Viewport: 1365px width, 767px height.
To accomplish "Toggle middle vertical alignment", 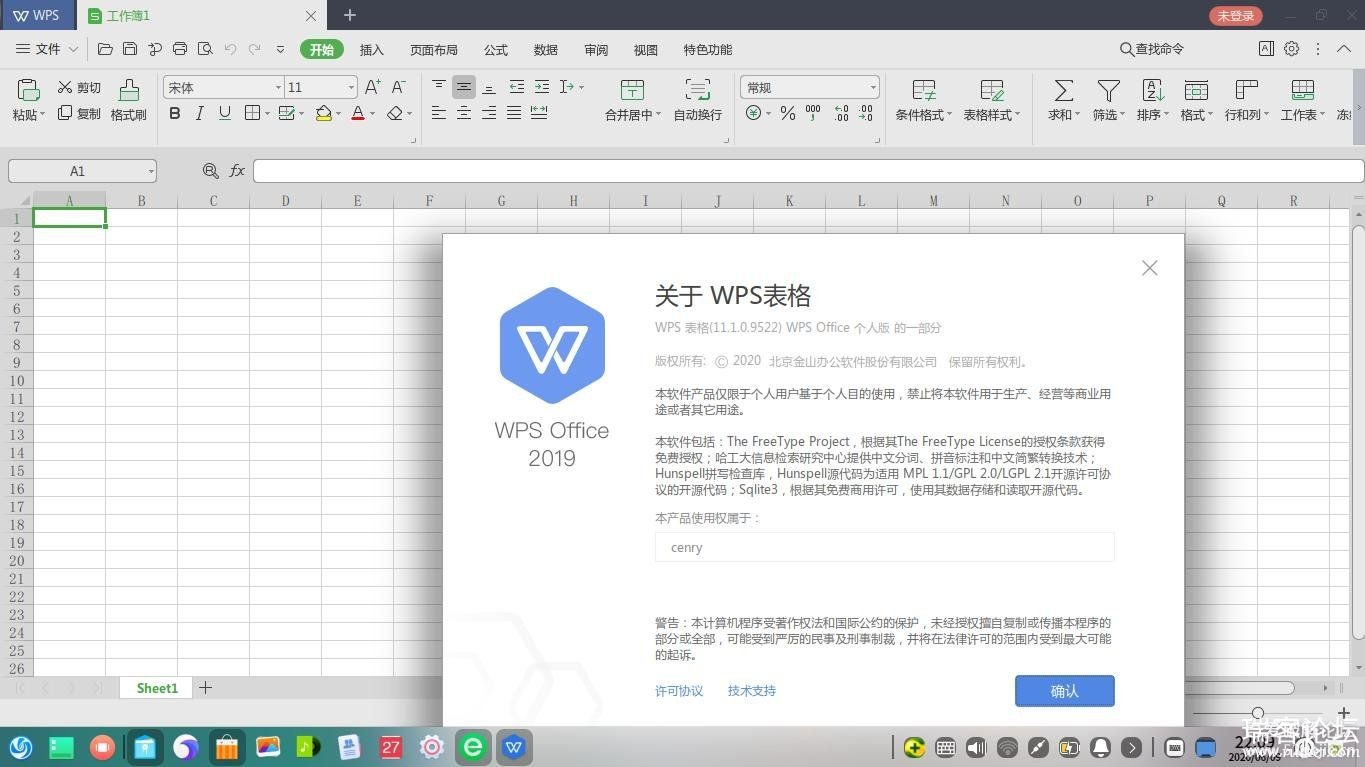I will tap(464, 87).
